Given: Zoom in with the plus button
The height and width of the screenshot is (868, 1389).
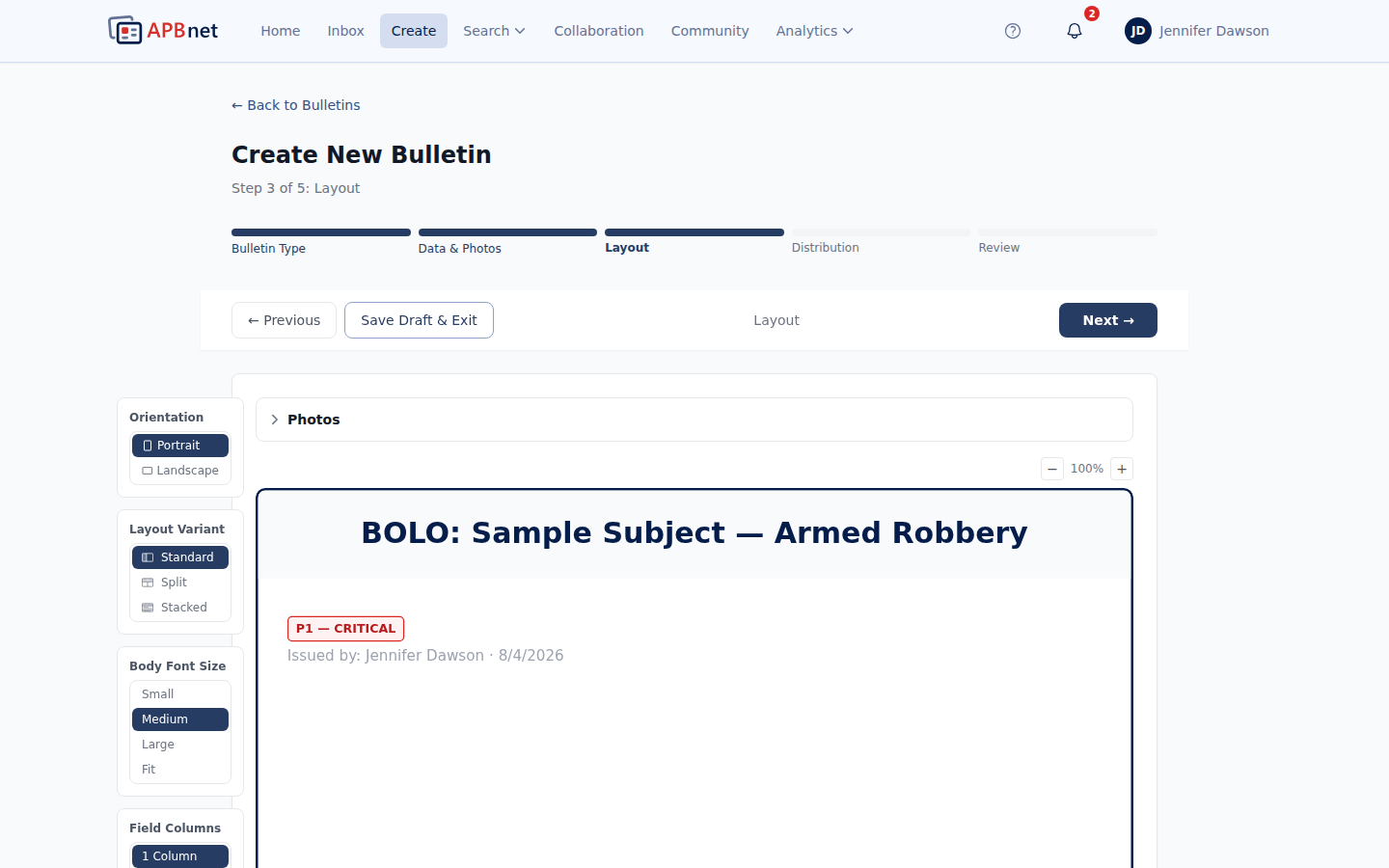Looking at the screenshot, I should tap(1122, 469).
